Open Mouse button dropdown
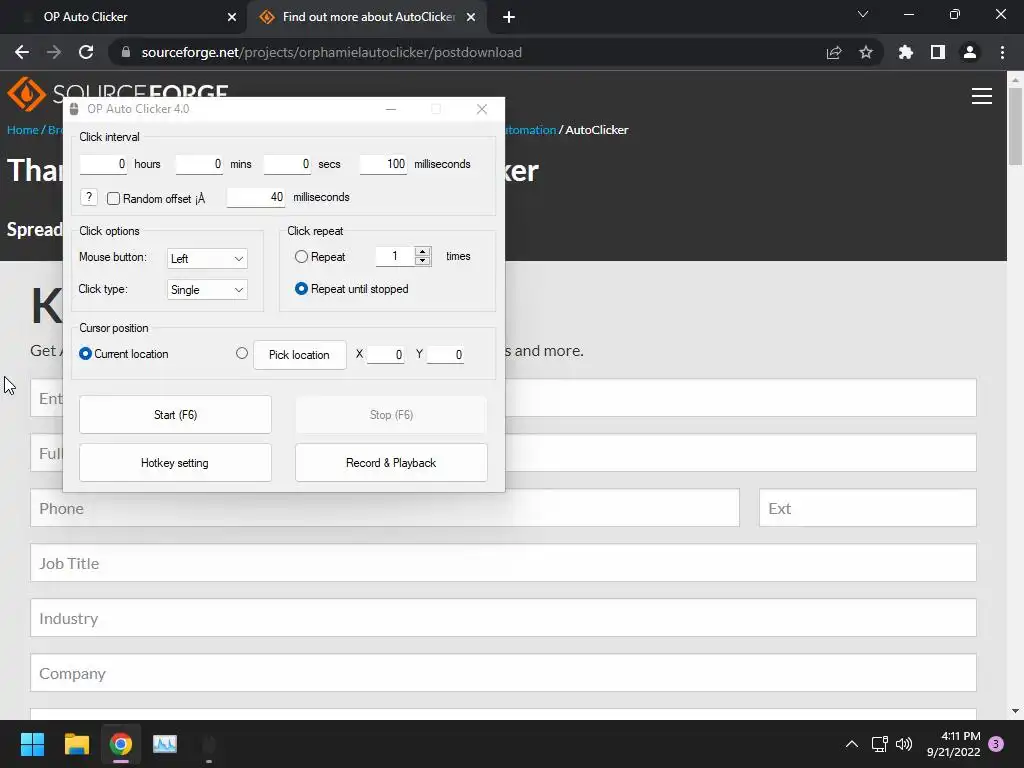The width and height of the screenshot is (1024, 768). (207, 259)
